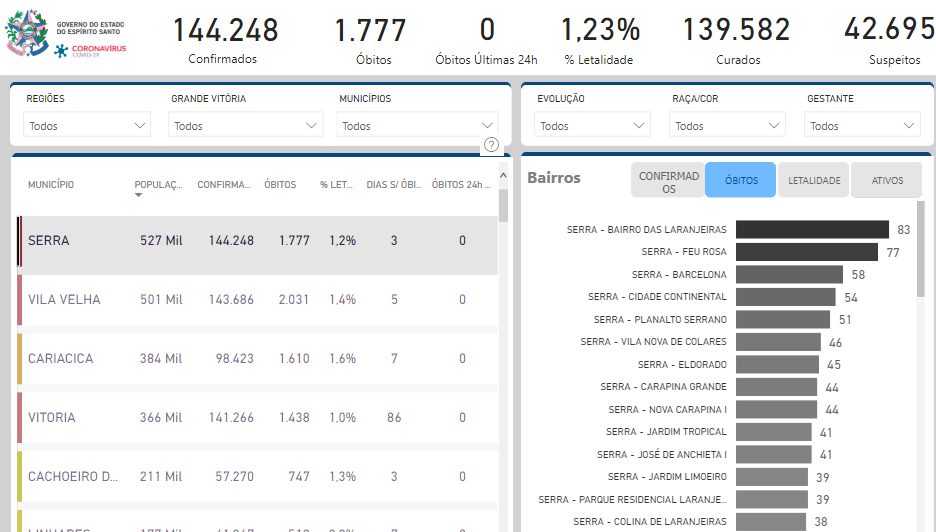Screen dimensions: 936x532
Task: Sort by Dias s/ Óbito column header
Action: pyautogui.click(x=394, y=184)
